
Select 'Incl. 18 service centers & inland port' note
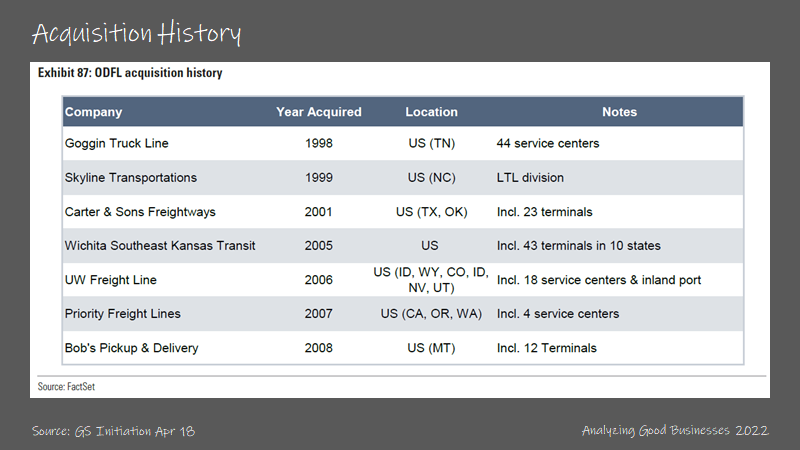pyautogui.click(x=599, y=280)
